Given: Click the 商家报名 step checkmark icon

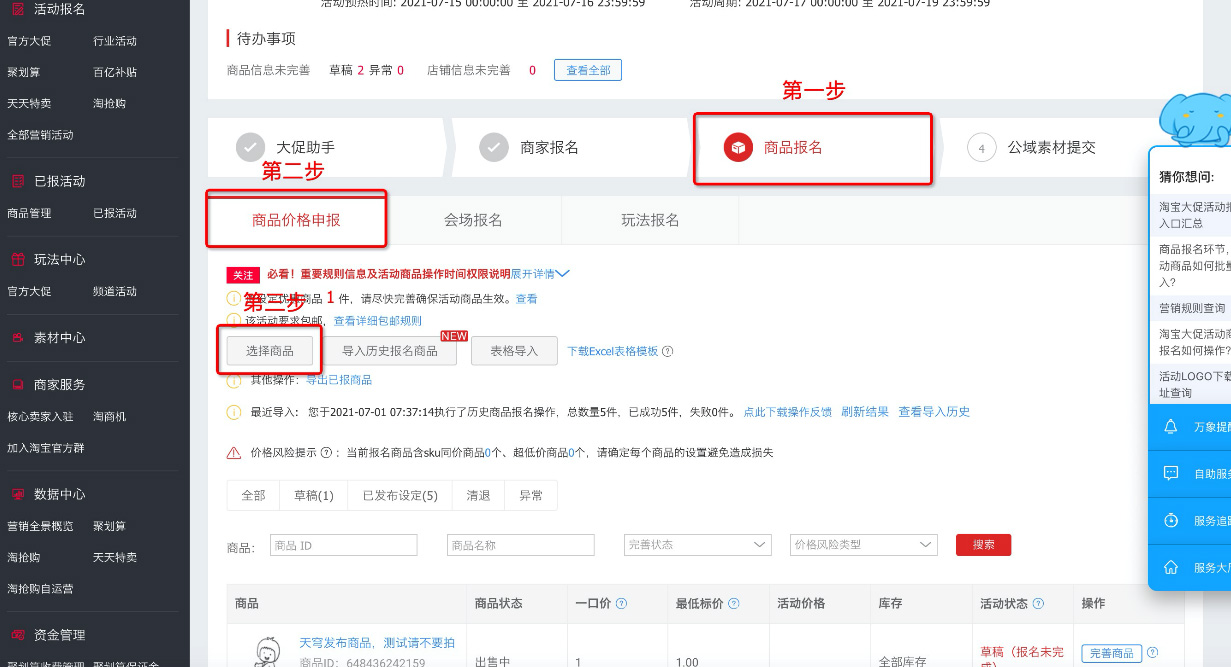Looking at the screenshot, I should (x=494, y=147).
